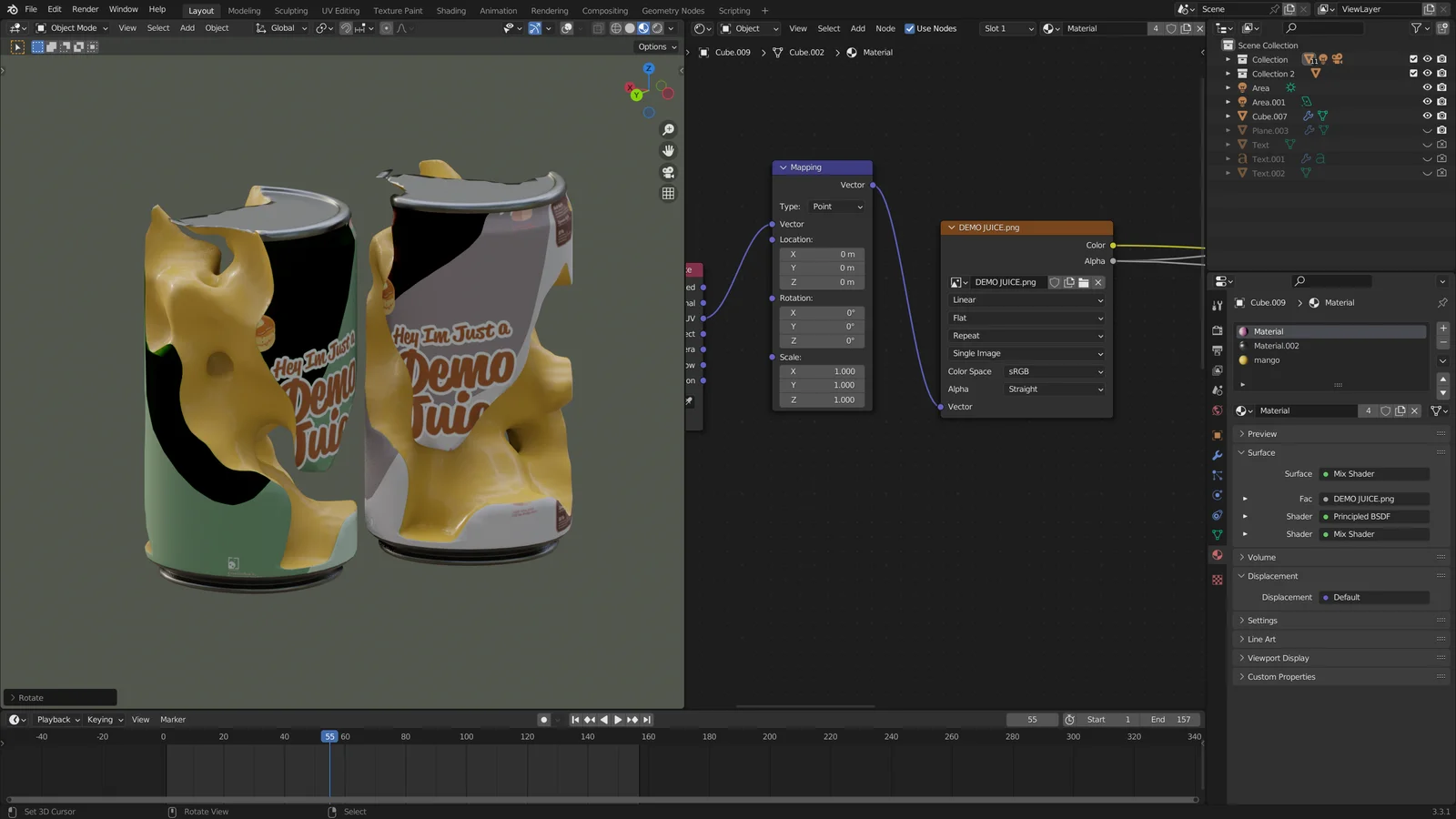This screenshot has height=819, width=1456.
Task: Select the mango material's yellow preview sphere
Action: 1243,360
